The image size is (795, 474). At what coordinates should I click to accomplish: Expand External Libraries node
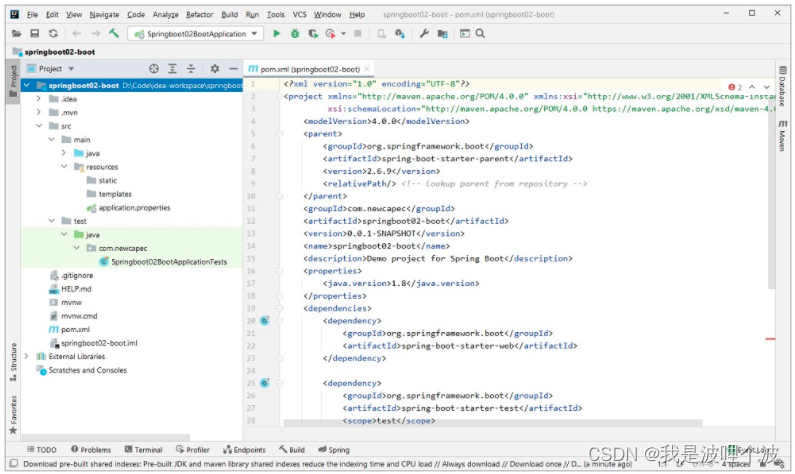[27, 356]
